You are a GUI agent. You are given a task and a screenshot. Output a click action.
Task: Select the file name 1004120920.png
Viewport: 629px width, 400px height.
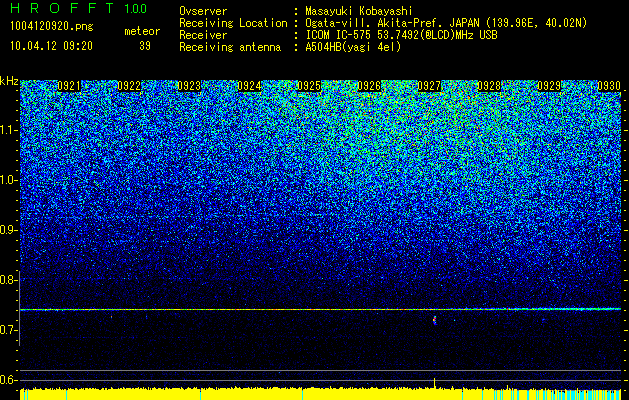pos(52,27)
